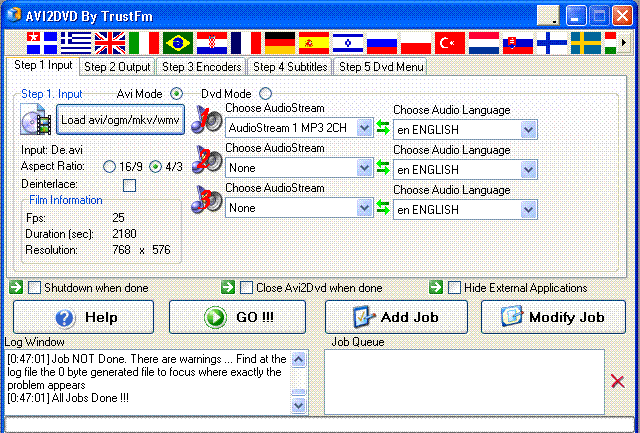Enable the Deinterlace checkbox
Screen dimensions: 640x433
tap(129, 185)
